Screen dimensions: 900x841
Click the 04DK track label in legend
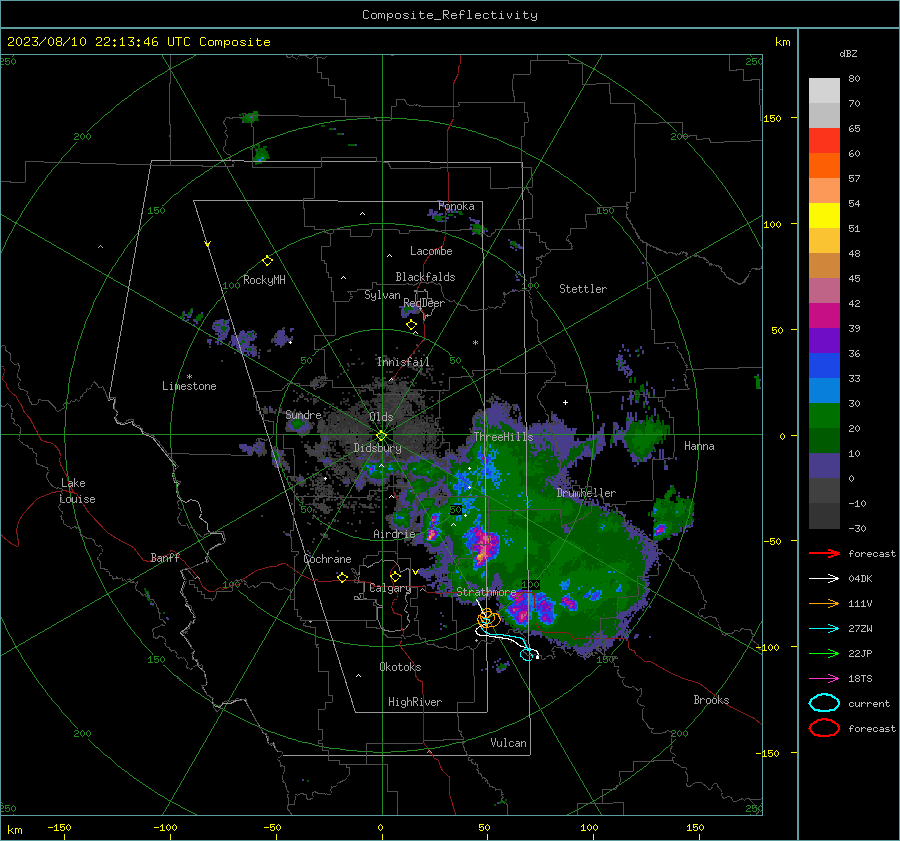coord(860,579)
